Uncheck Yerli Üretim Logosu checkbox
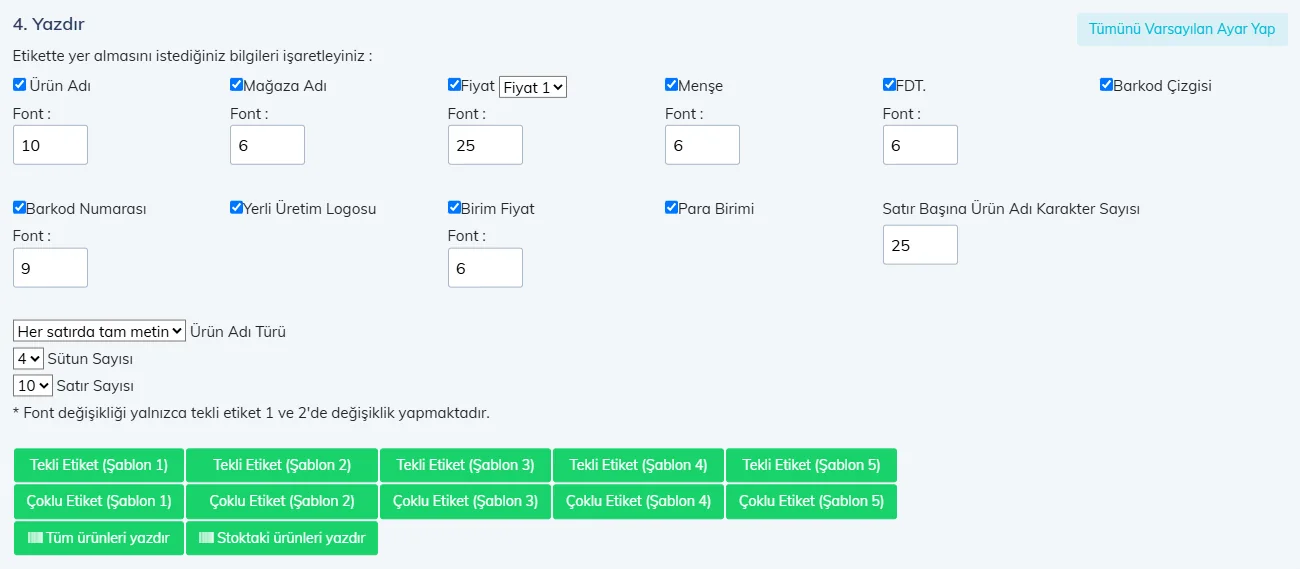1300x569 pixels. (x=236, y=208)
